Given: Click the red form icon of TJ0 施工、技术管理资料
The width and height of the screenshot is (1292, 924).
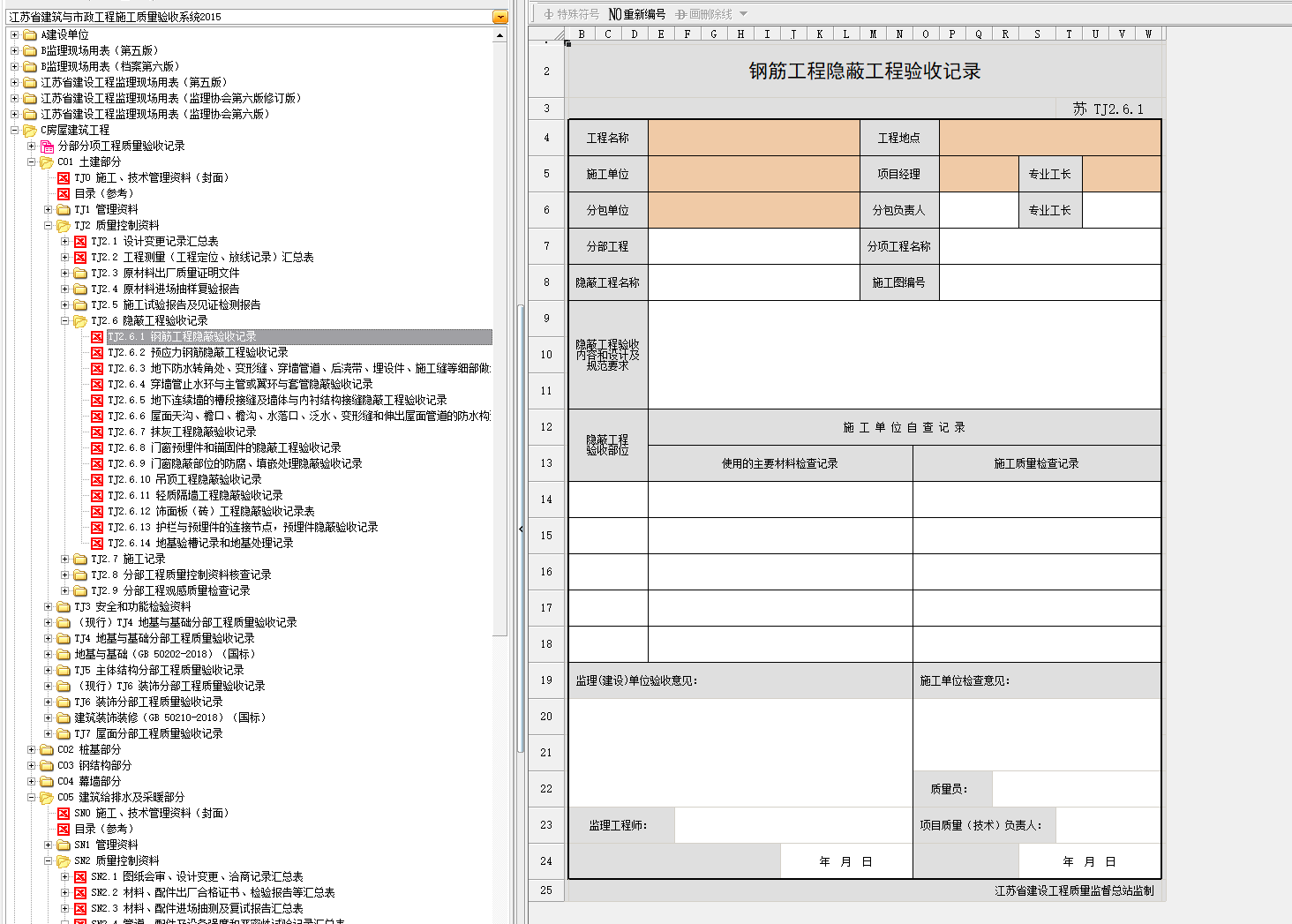Looking at the screenshot, I should 64,178.
